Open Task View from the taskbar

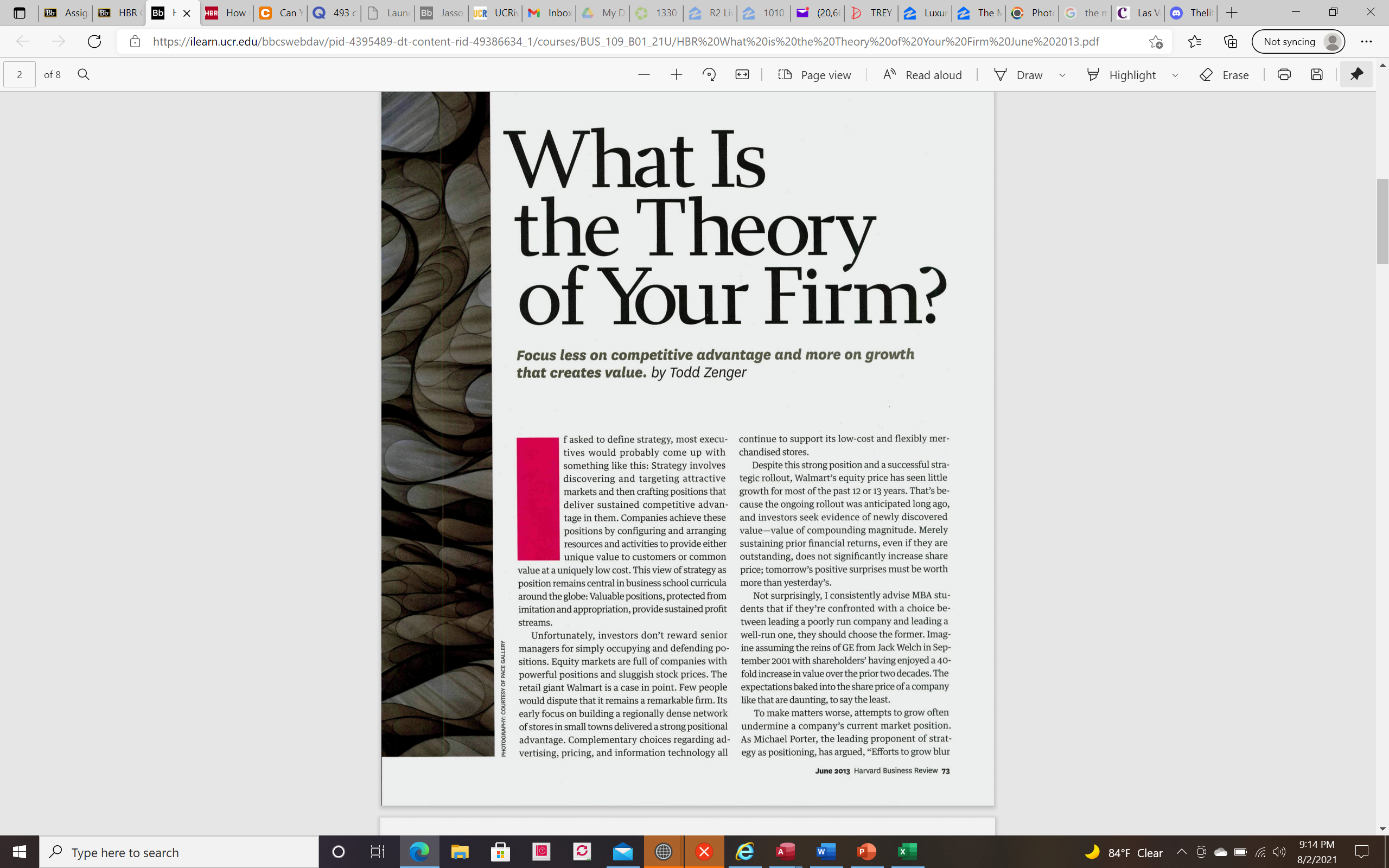pos(377,852)
